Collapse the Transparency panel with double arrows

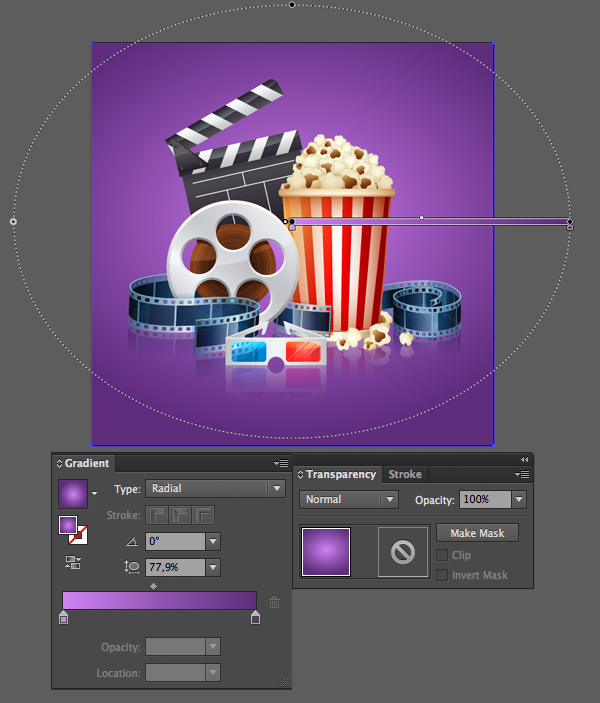pos(524,459)
